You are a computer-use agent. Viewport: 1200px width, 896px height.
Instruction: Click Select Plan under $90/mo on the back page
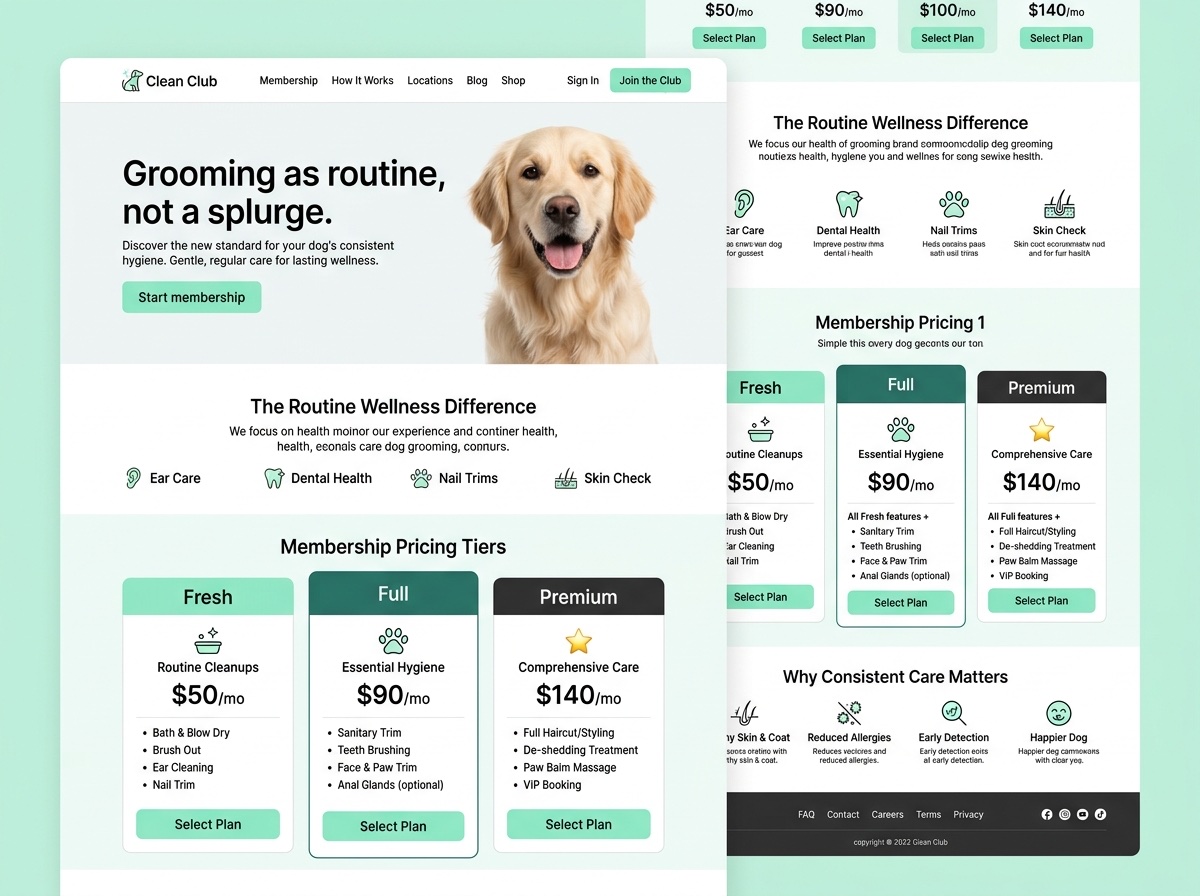[839, 38]
